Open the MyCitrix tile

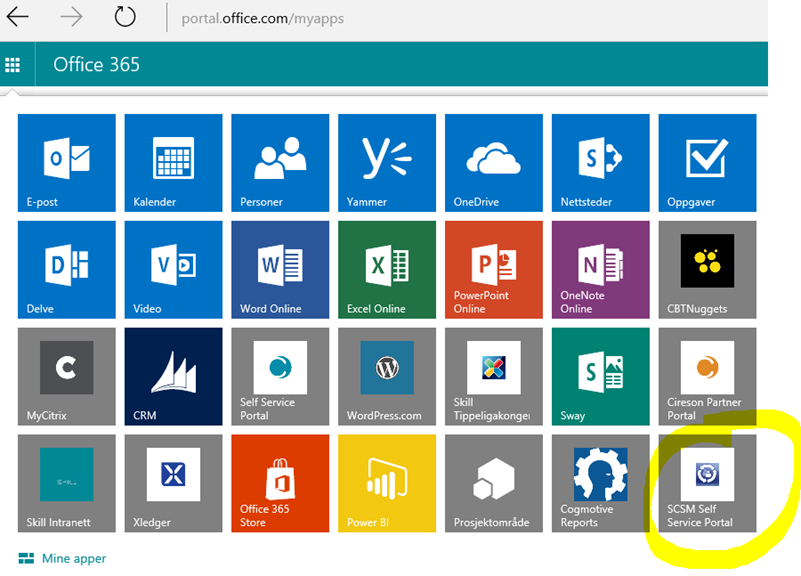click(x=67, y=376)
